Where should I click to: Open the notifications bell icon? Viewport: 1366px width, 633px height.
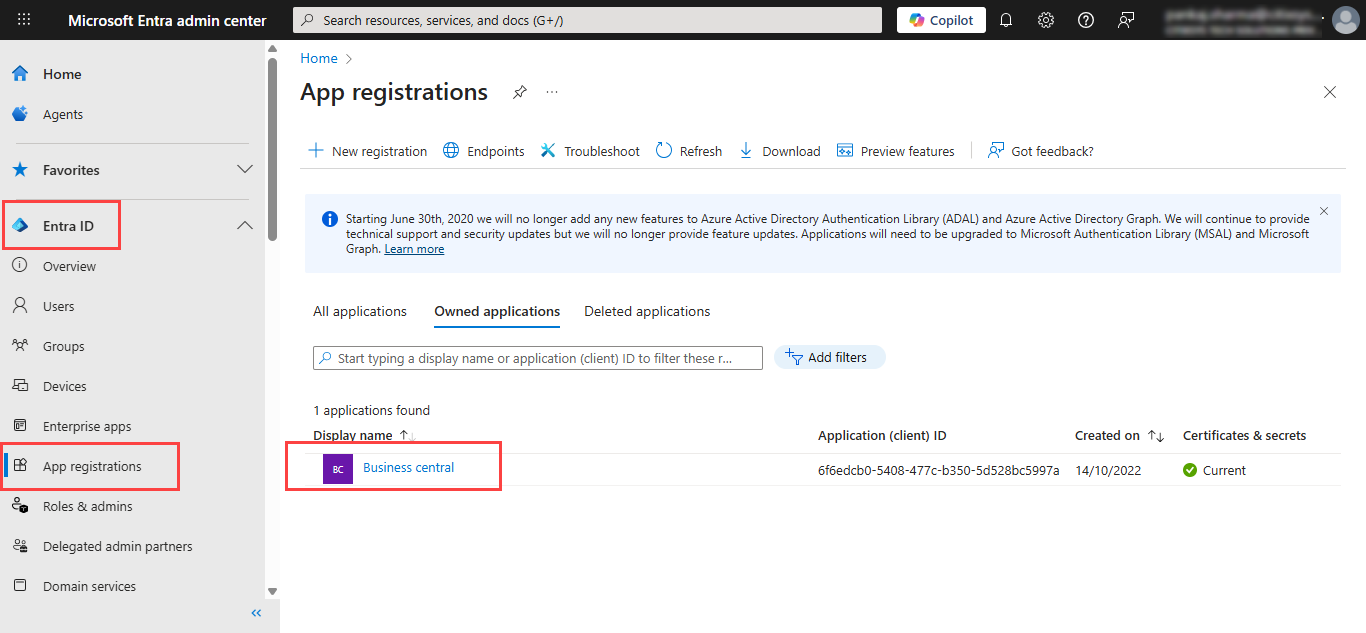1006,20
